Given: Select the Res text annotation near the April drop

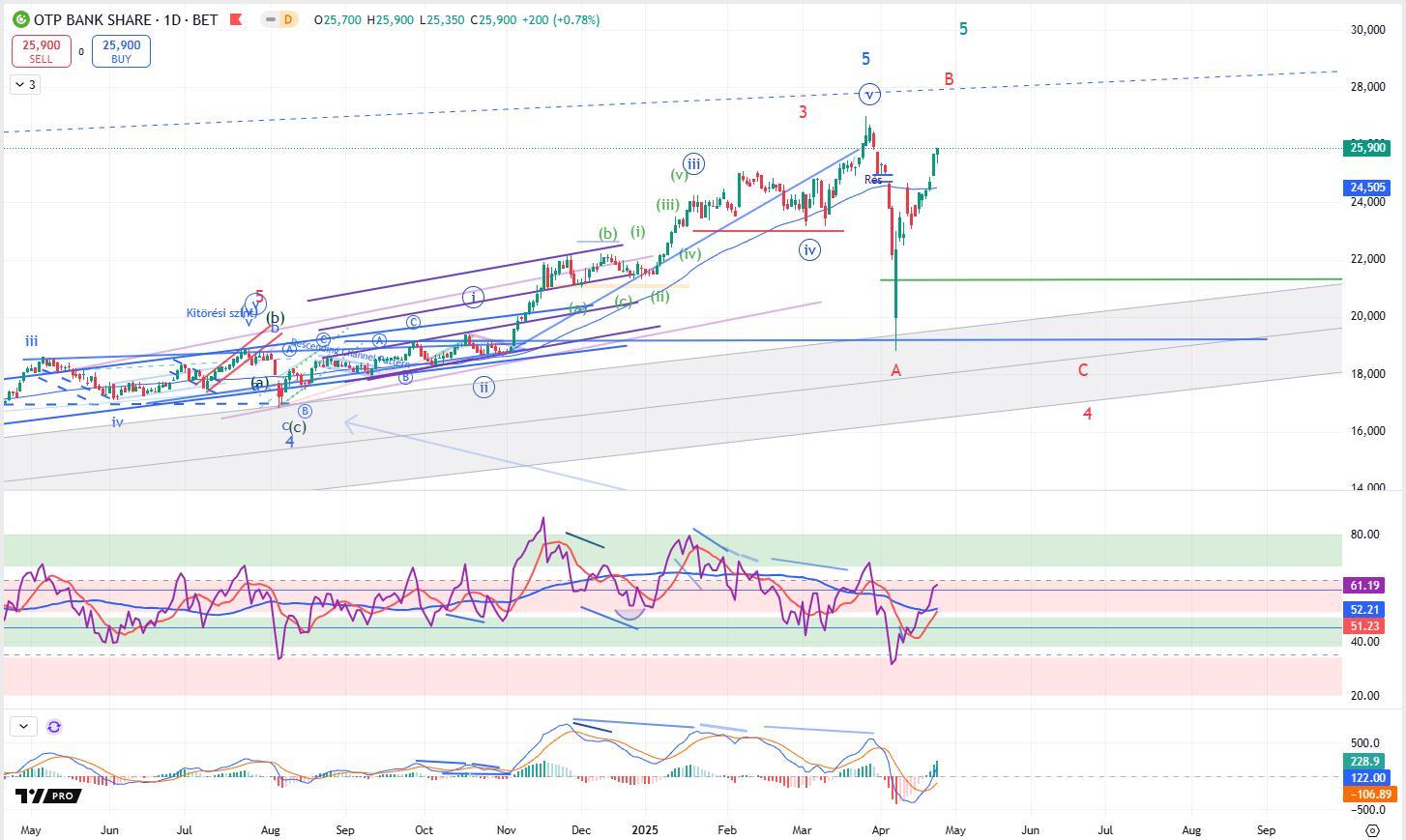Looking at the screenshot, I should click(x=872, y=180).
